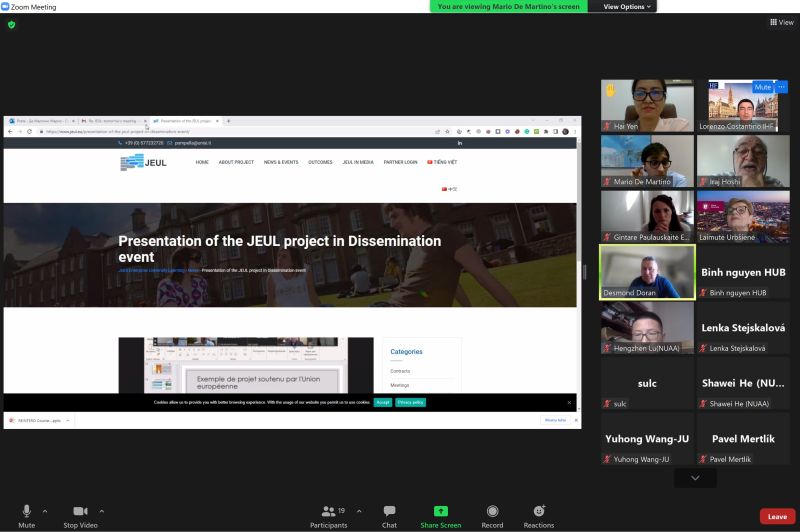
Task: Expand audio options arrow beside Mute
Action: point(45,510)
